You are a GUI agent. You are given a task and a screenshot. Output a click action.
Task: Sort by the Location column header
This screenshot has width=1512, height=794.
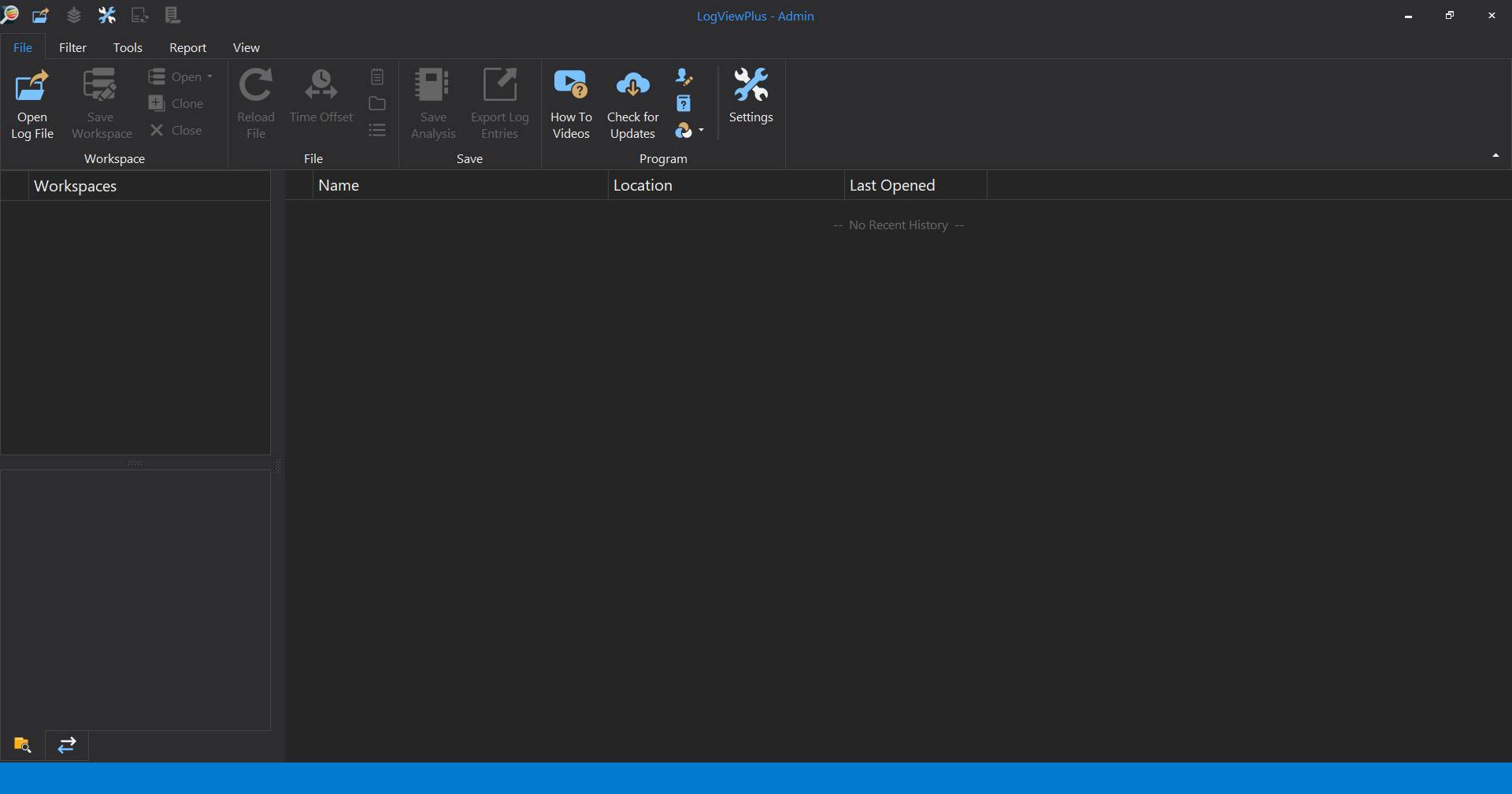point(726,185)
